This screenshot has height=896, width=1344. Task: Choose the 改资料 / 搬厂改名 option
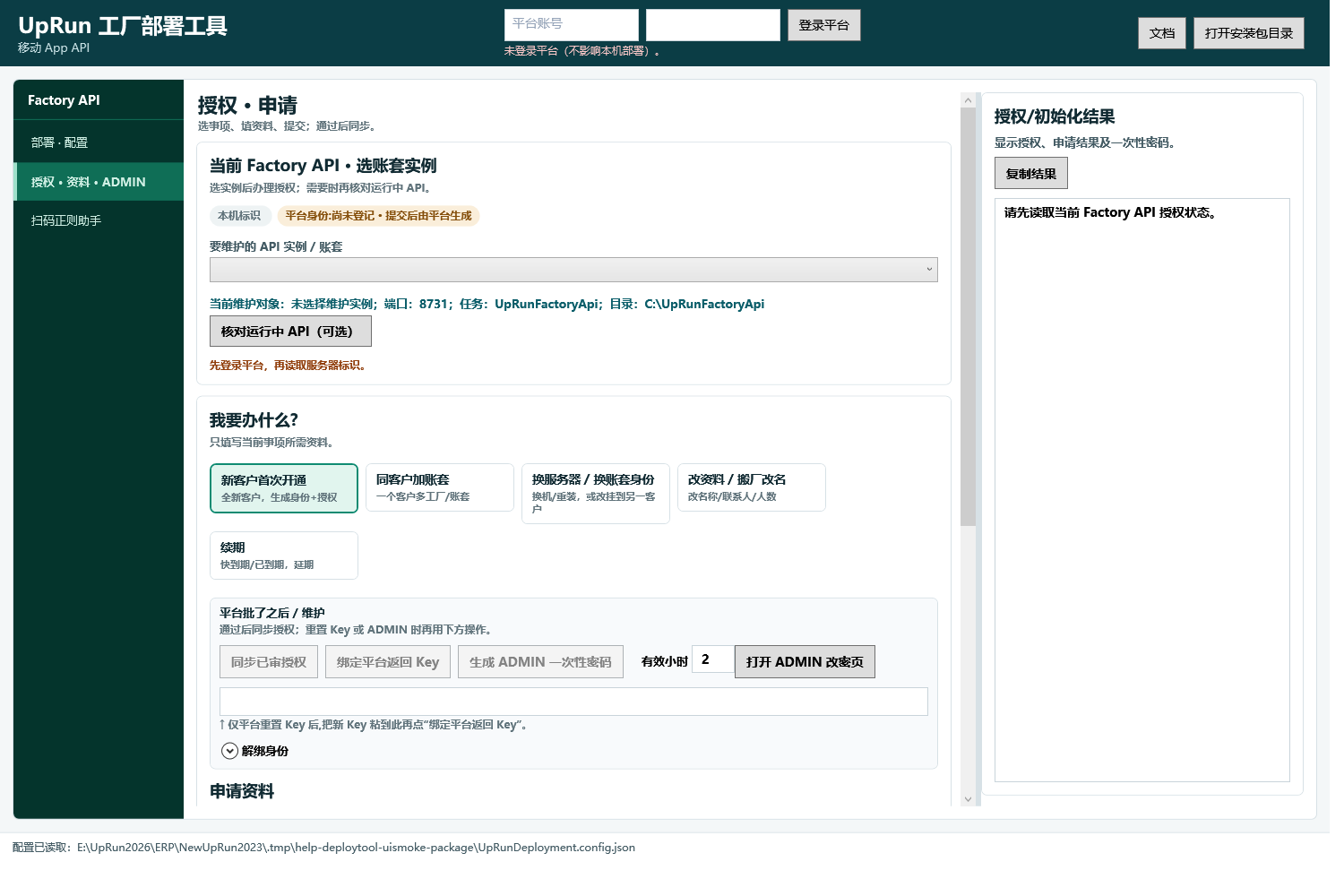(x=752, y=487)
